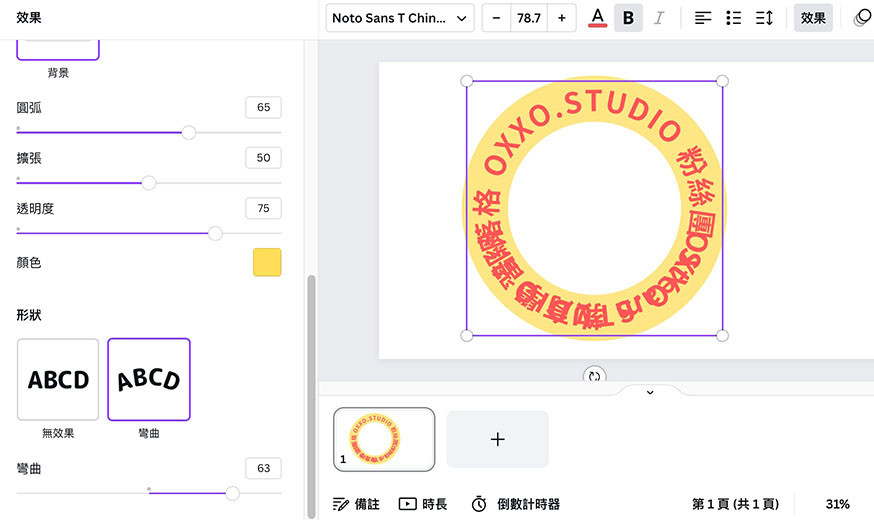Image resolution: width=874 pixels, height=520 pixels.
Task: Click the 31% zoom level
Action: click(837, 504)
